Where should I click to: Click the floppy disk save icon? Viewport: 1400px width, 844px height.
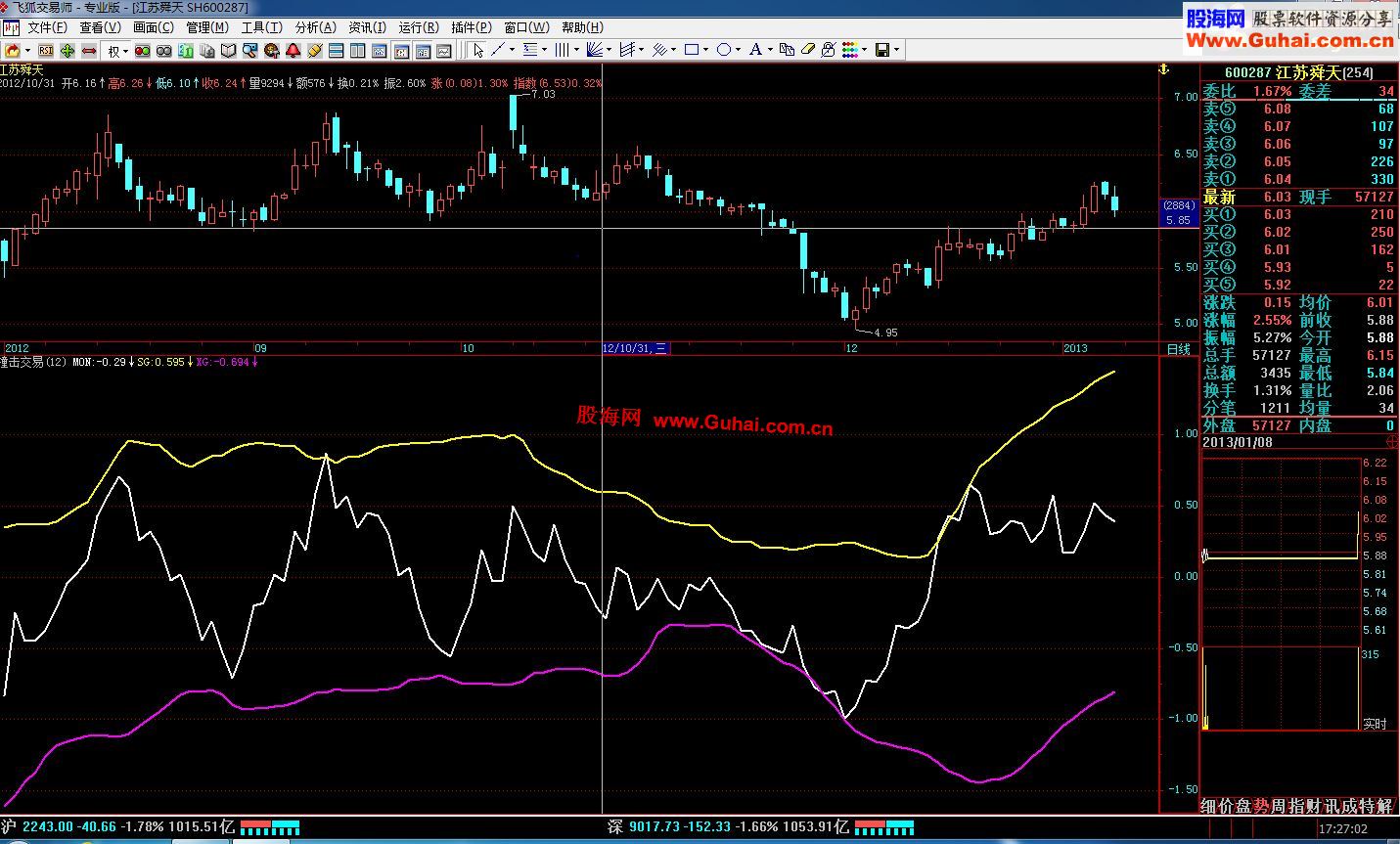click(x=882, y=50)
